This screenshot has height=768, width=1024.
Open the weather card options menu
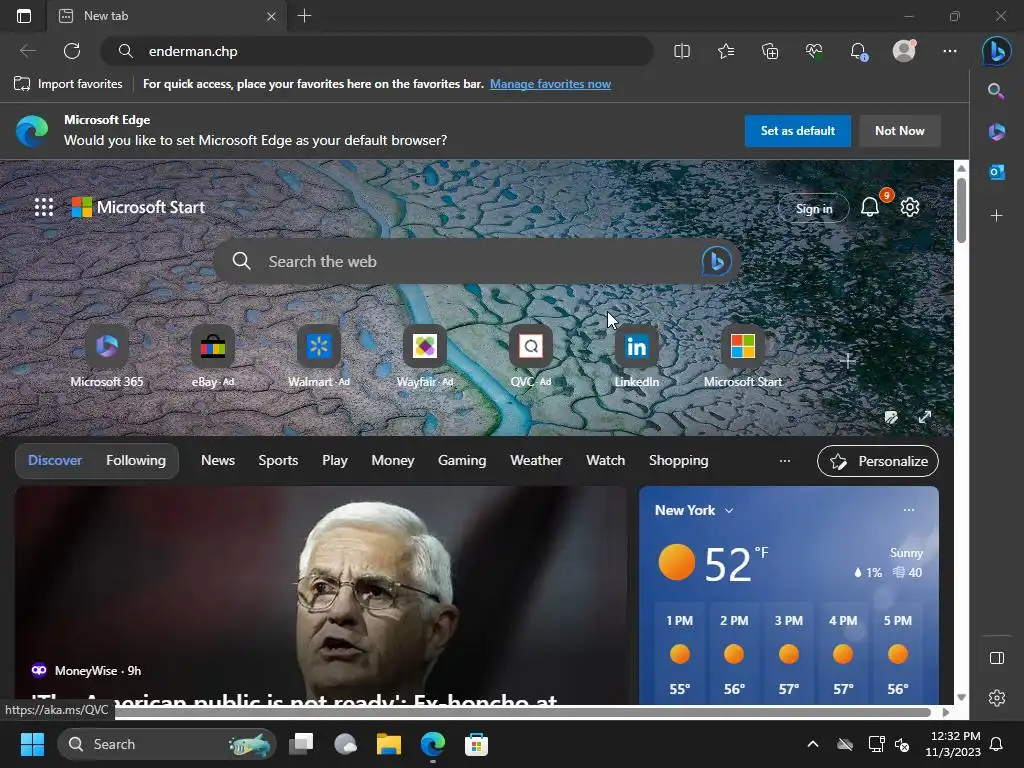[908, 510]
